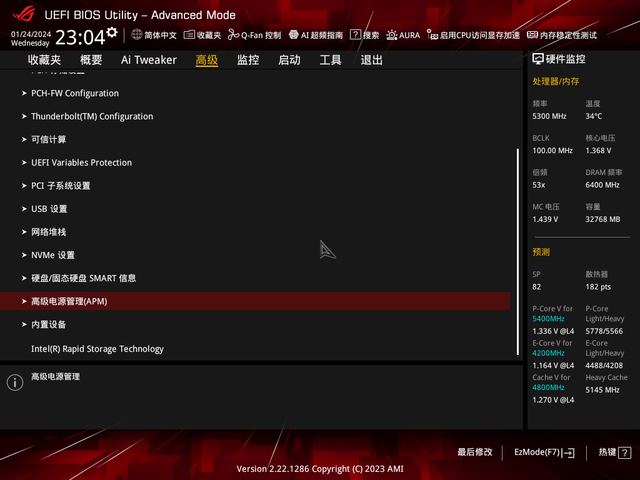
Task: Expand PCH-FW Configuration arrow
Action: pos(24,93)
